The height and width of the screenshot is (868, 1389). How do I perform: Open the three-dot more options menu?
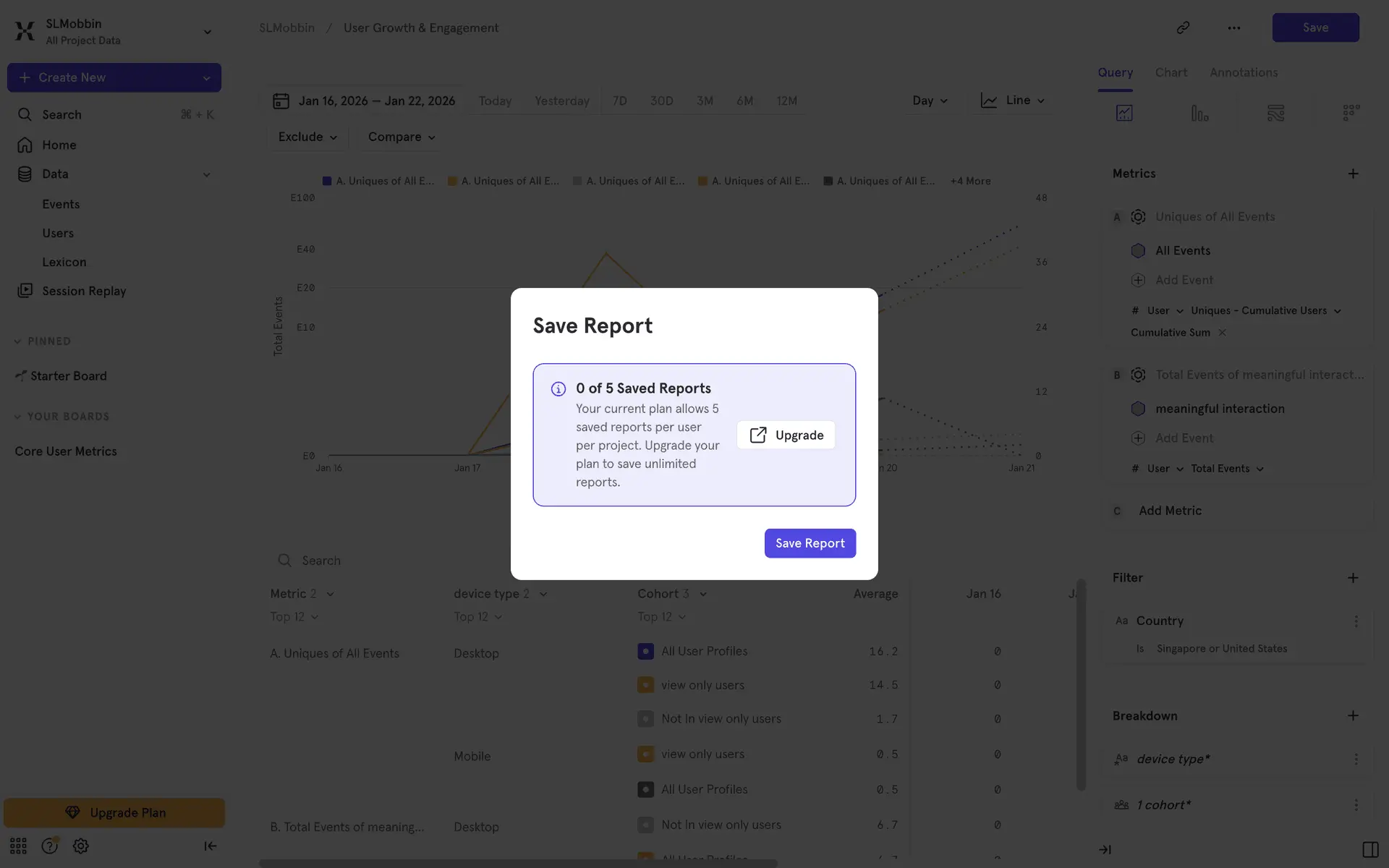click(1233, 27)
